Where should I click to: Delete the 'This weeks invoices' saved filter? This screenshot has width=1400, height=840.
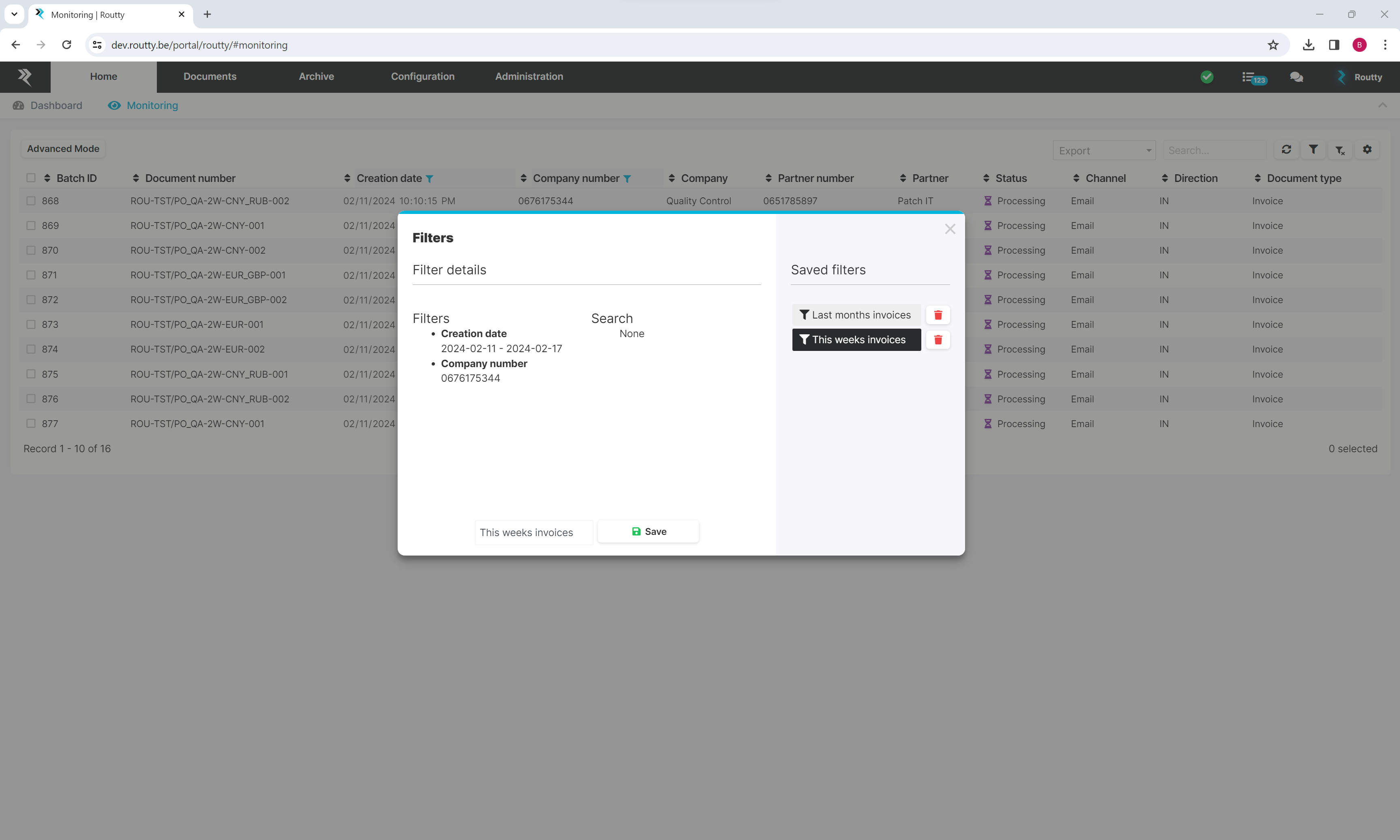point(938,340)
